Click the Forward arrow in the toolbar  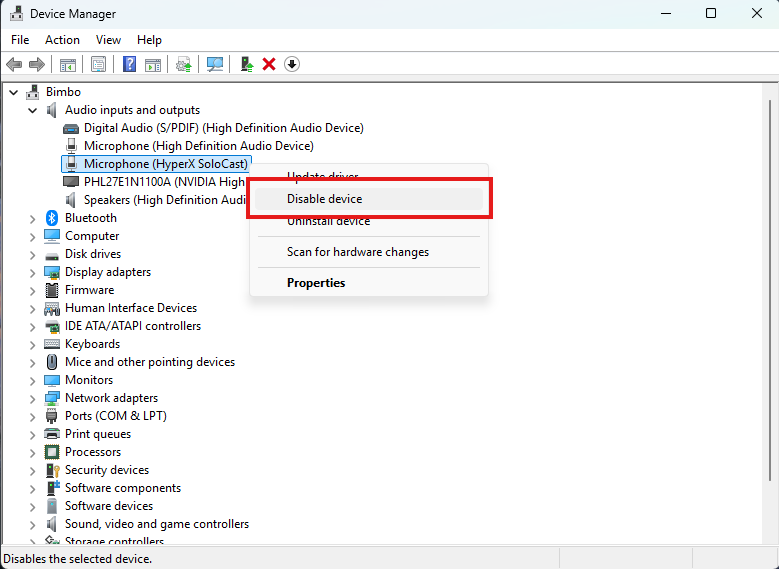37,64
